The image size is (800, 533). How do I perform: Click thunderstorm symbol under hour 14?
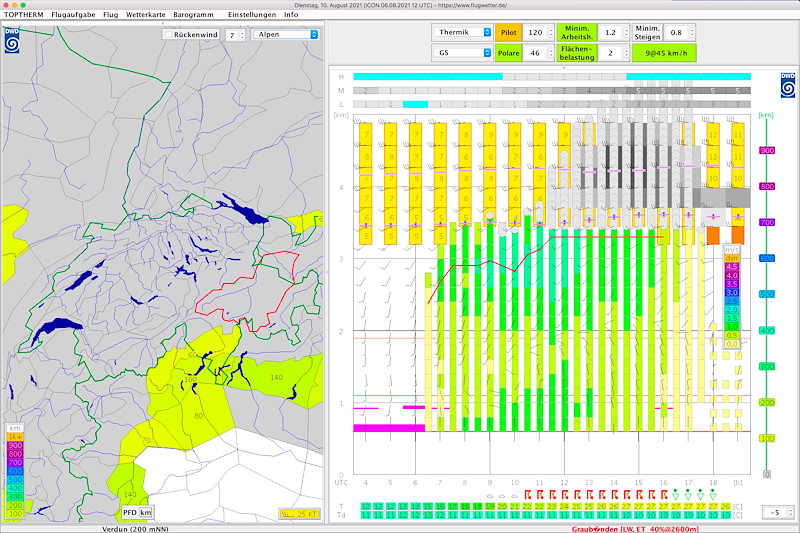click(614, 495)
